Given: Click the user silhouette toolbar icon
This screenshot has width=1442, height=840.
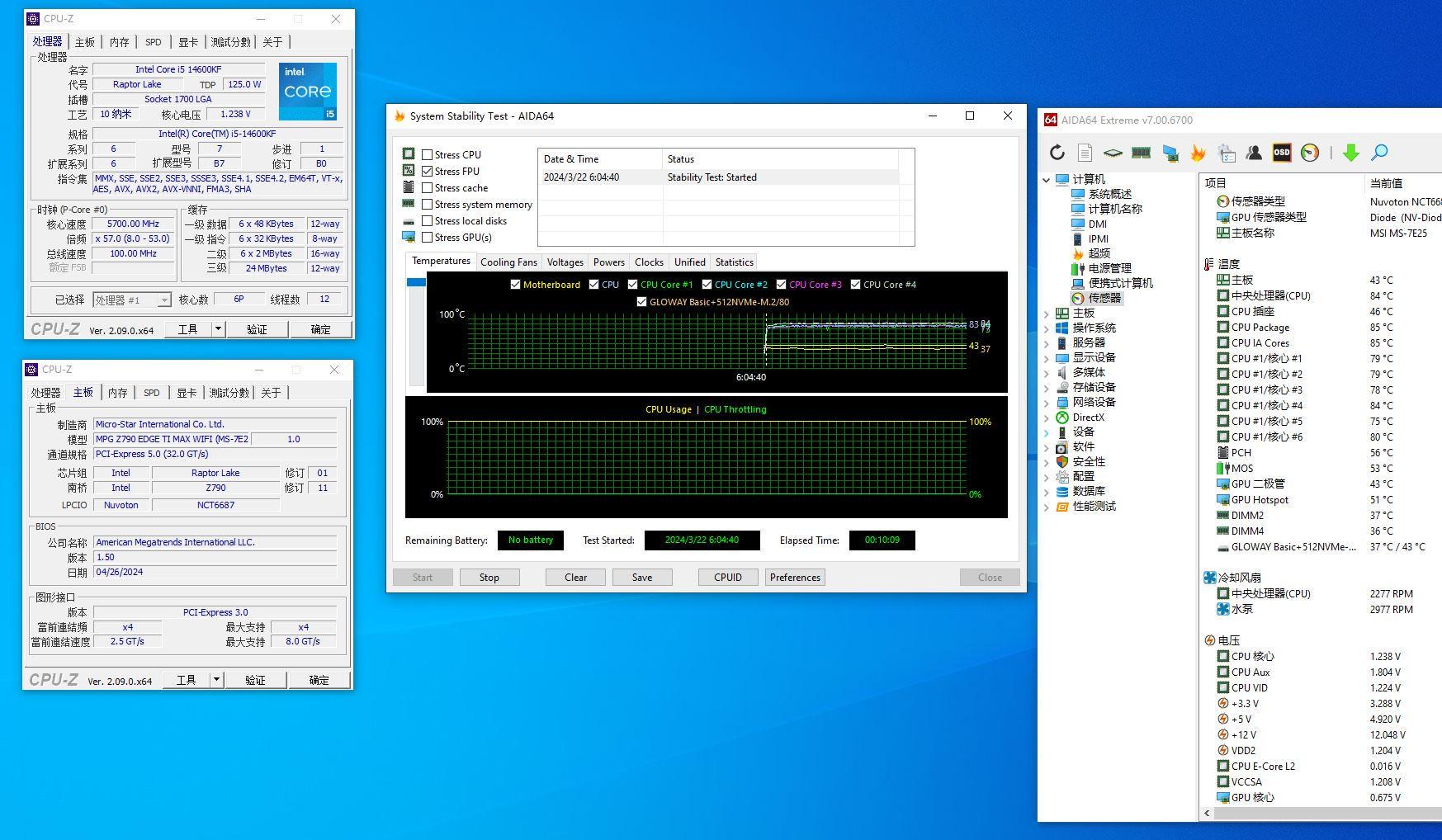Looking at the screenshot, I should tap(1254, 153).
